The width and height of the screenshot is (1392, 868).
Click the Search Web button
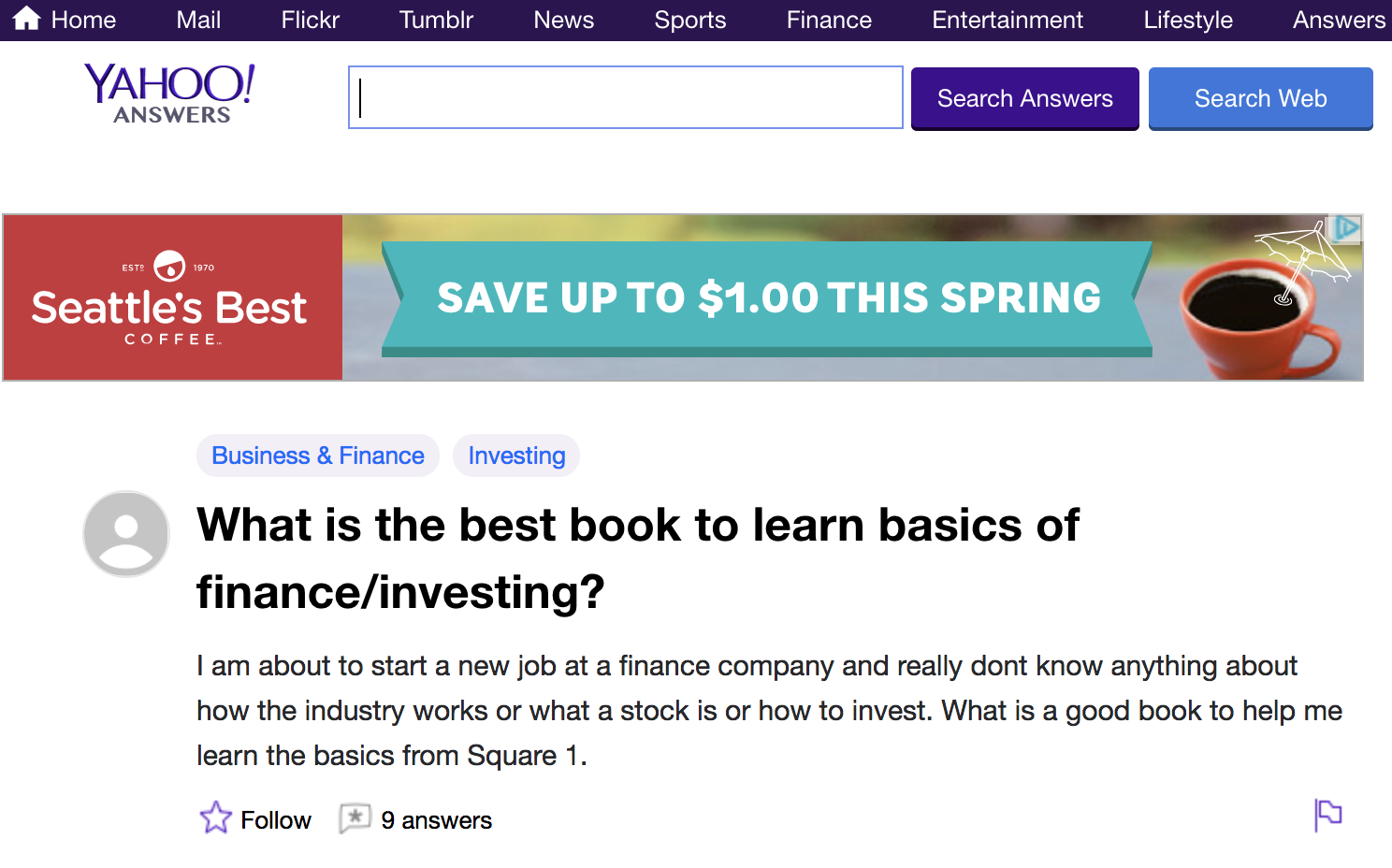1260,98
